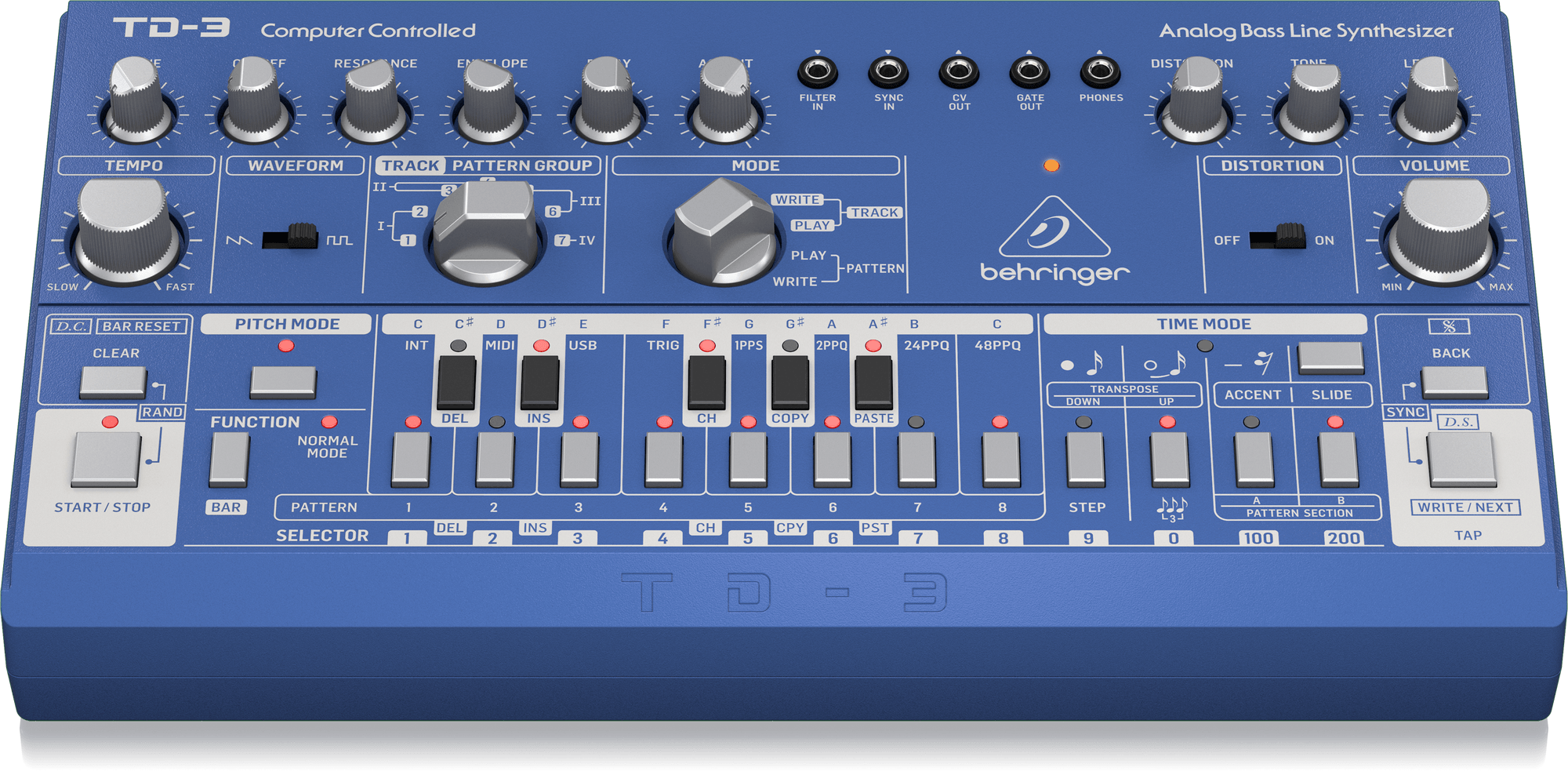Push pattern button 4
The image size is (1568, 771).
(x=664, y=460)
